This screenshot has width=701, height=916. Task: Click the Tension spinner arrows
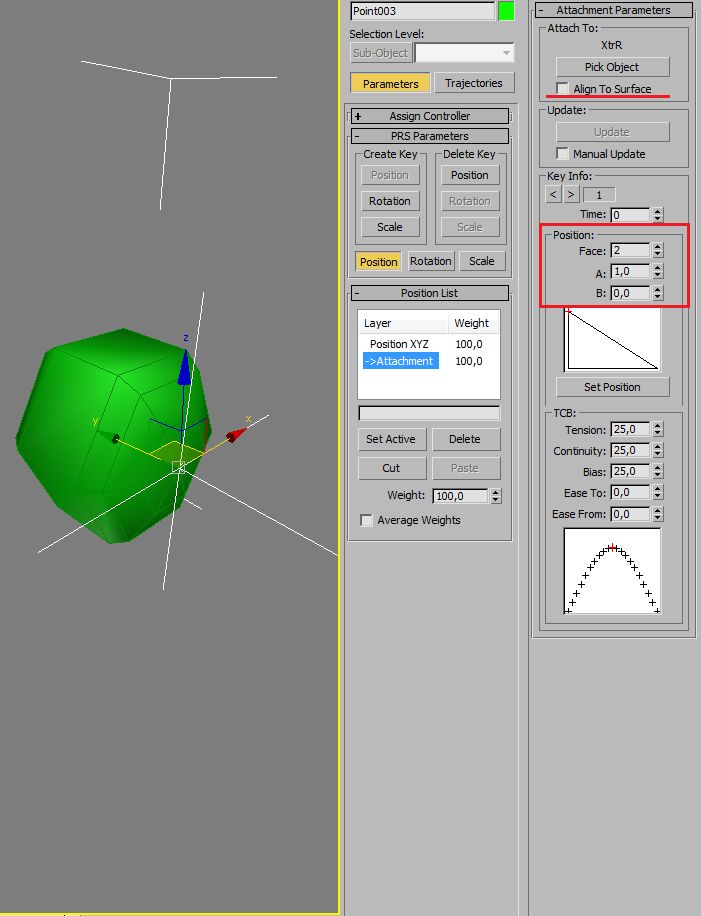(x=658, y=429)
